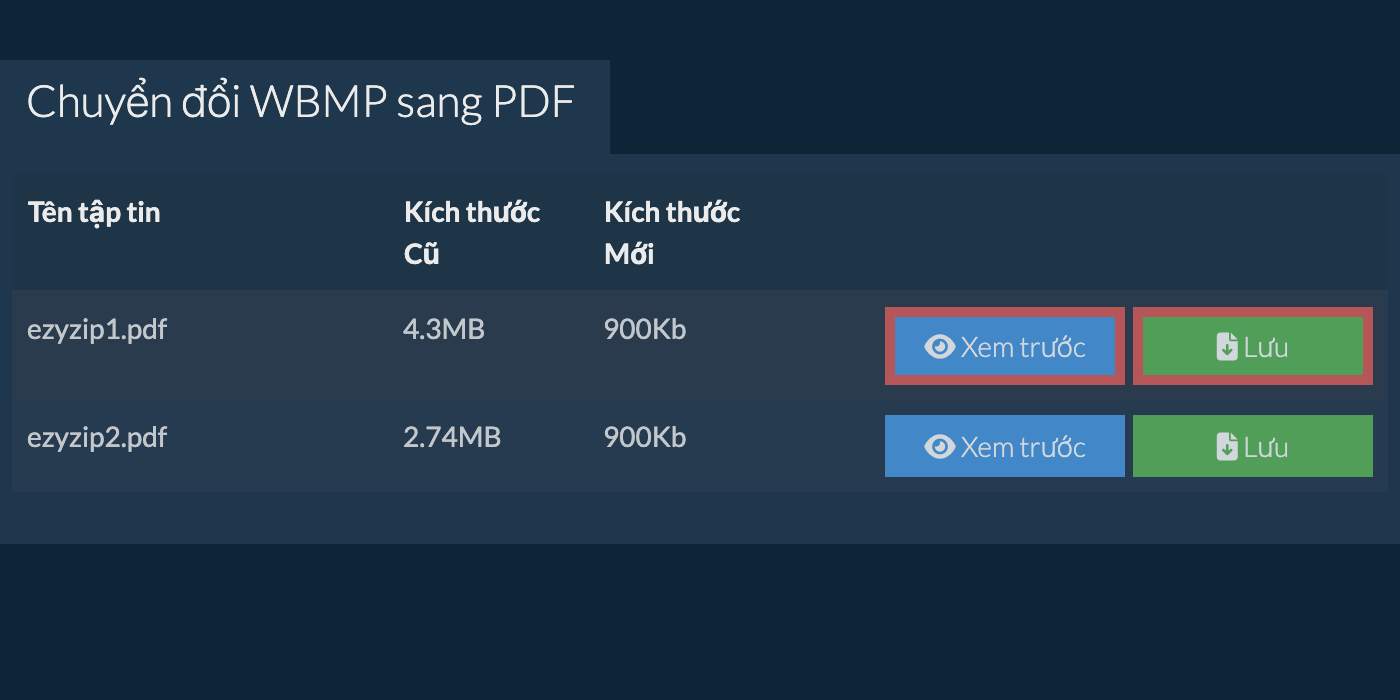
Task: Click the download file icon for ezyzip2.pdf
Action: [x=1227, y=446]
